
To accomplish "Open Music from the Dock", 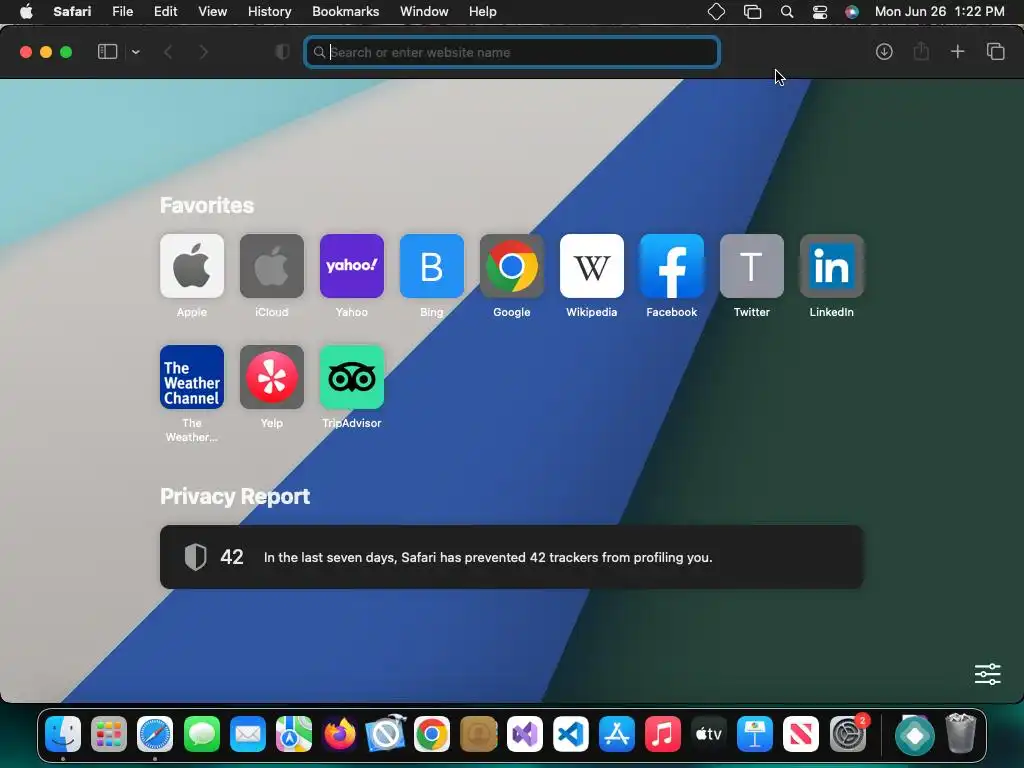I will (x=663, y=734).
